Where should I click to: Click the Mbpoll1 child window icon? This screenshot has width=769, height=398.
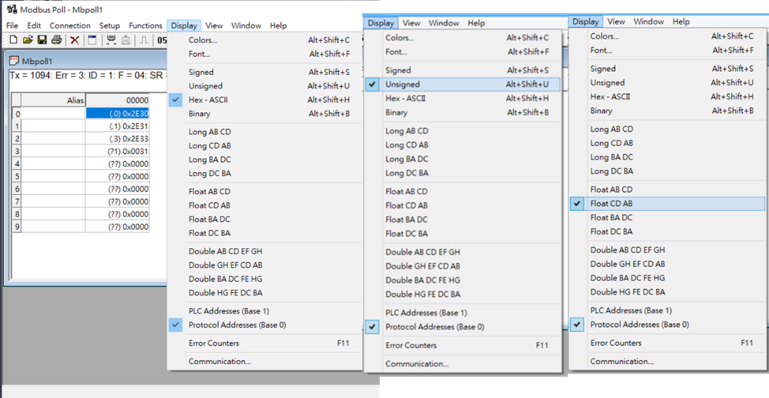15,61
